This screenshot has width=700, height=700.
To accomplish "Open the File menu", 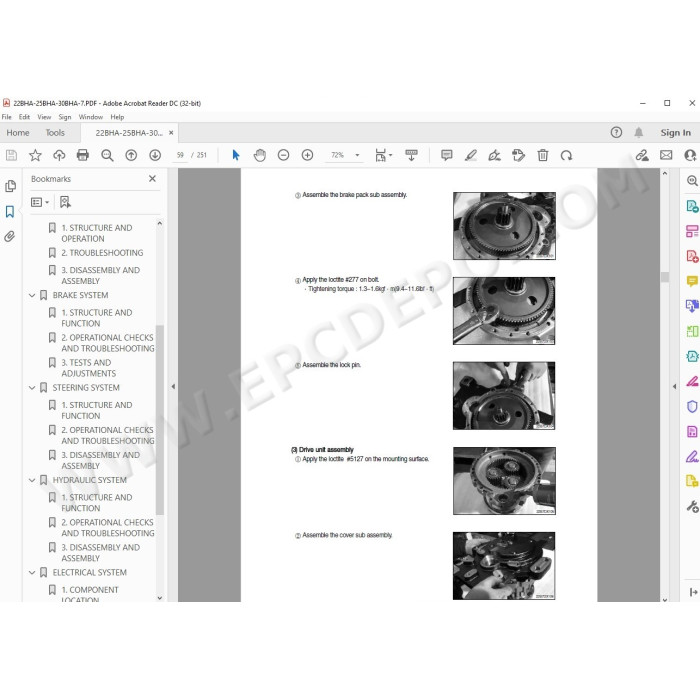I will 7,117.
